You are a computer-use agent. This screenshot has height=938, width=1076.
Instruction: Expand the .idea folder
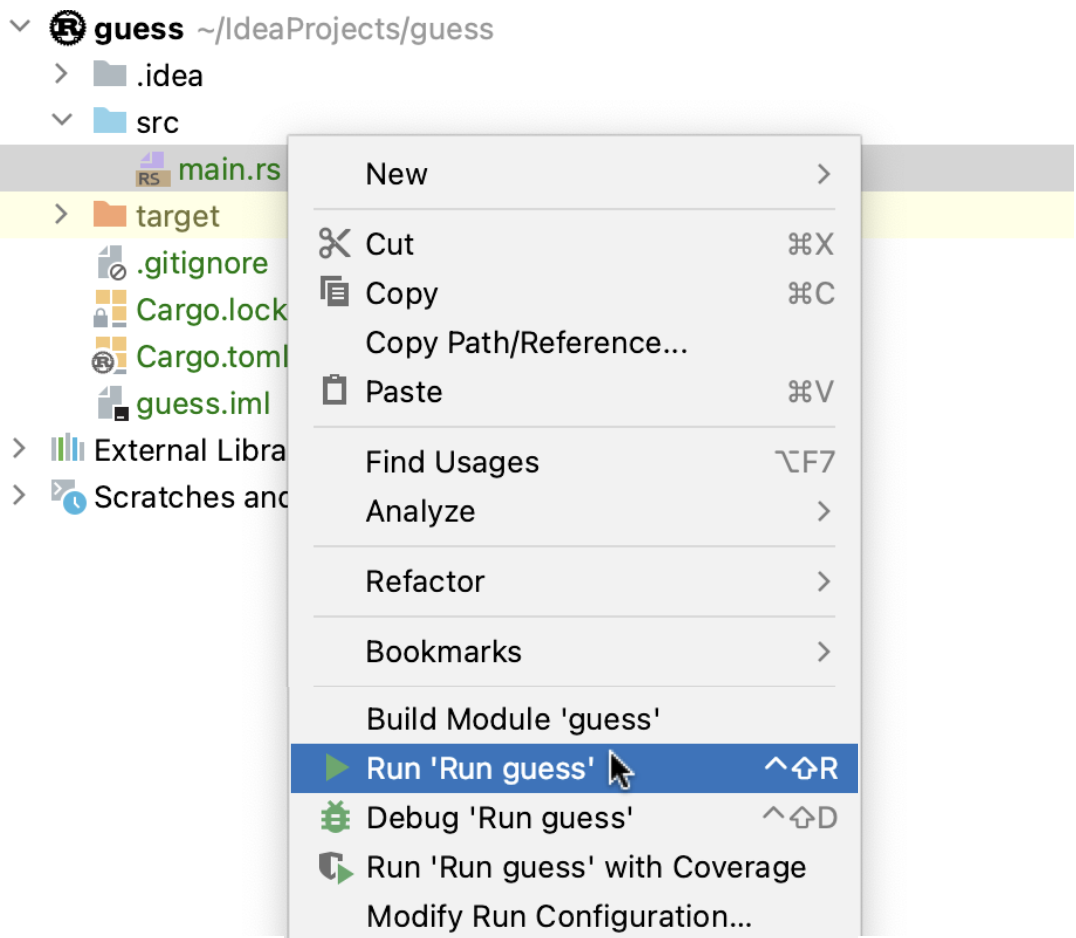pos(60,74)
